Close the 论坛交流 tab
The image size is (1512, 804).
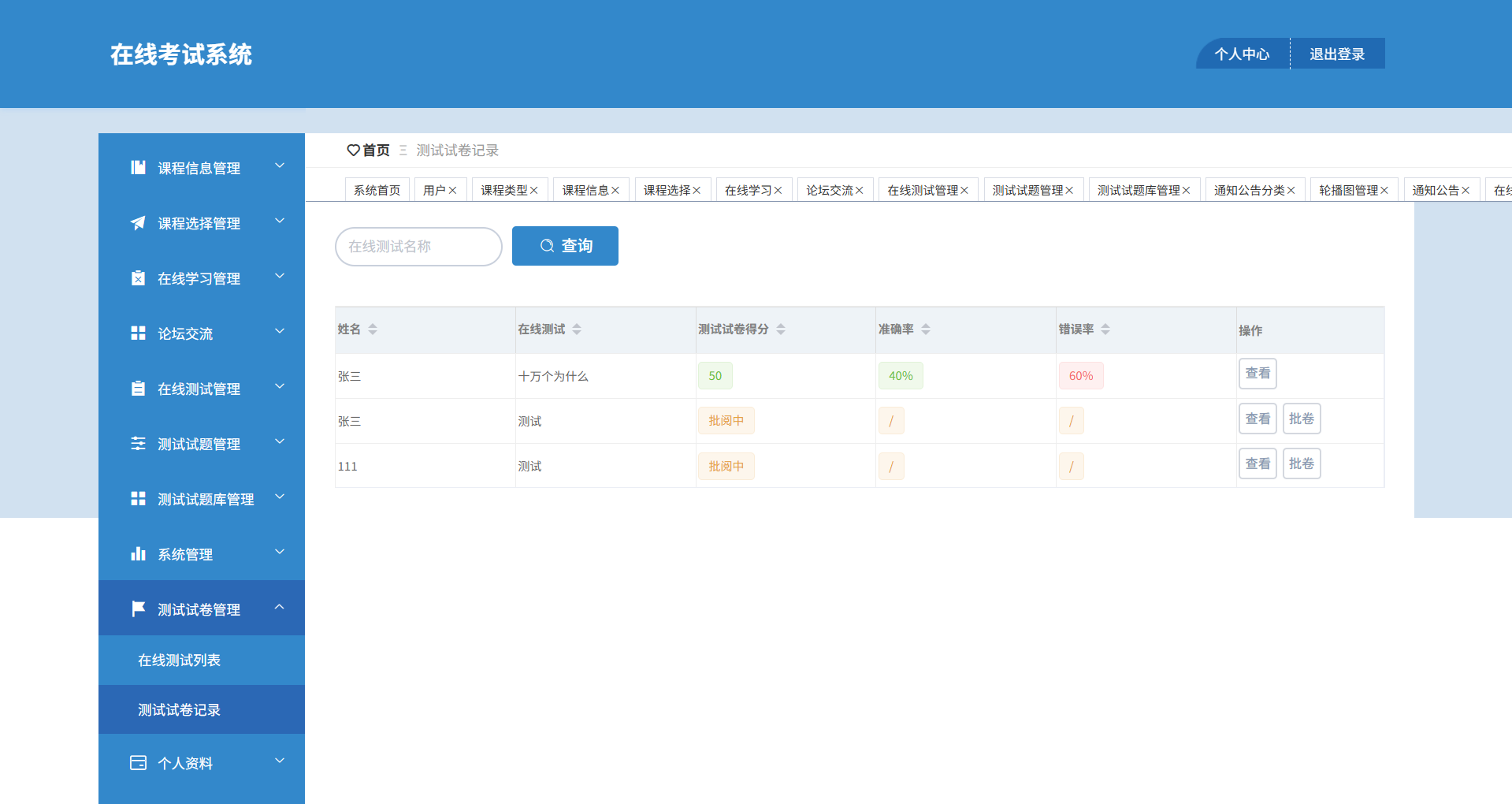click(x=859, y=191)
